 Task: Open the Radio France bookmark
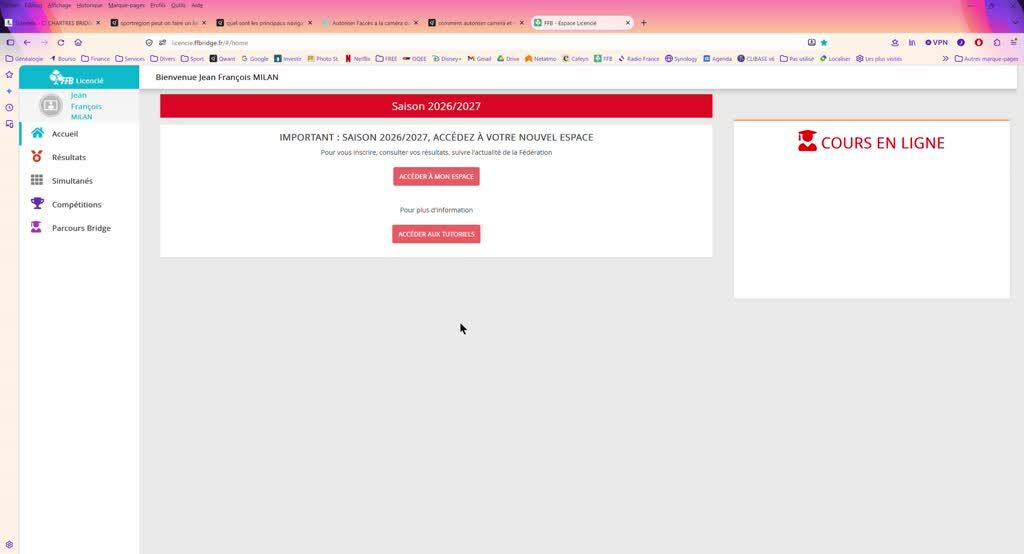coord(639,59)
